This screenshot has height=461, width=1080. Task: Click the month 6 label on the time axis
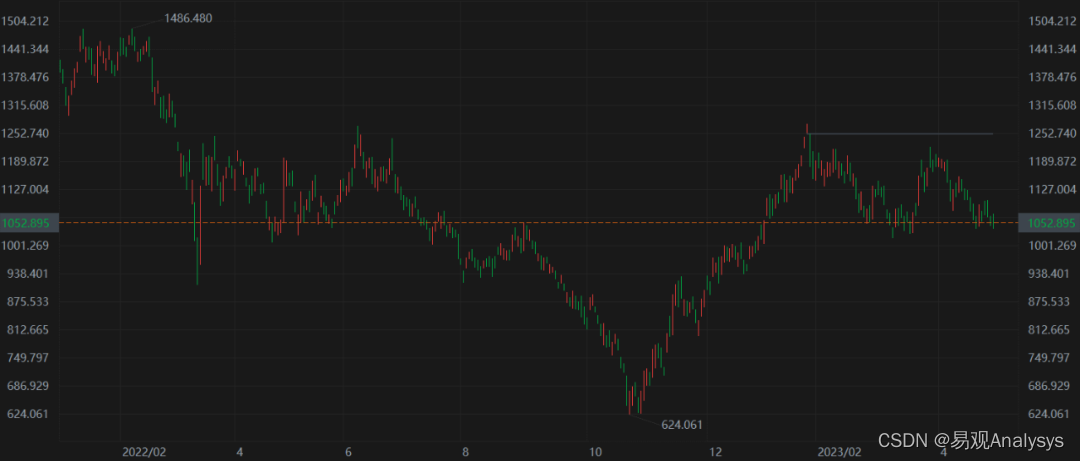tap(349, 452)
